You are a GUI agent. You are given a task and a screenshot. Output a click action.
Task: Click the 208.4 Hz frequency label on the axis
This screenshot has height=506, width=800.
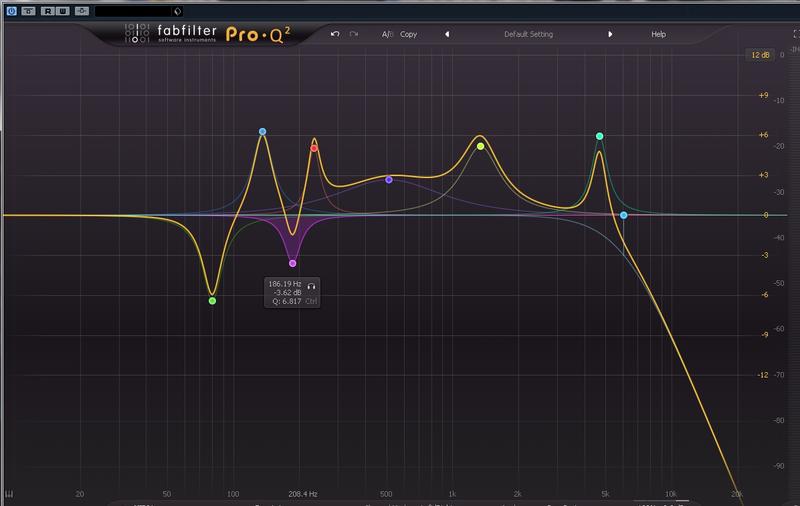click(x=303, y=494)
